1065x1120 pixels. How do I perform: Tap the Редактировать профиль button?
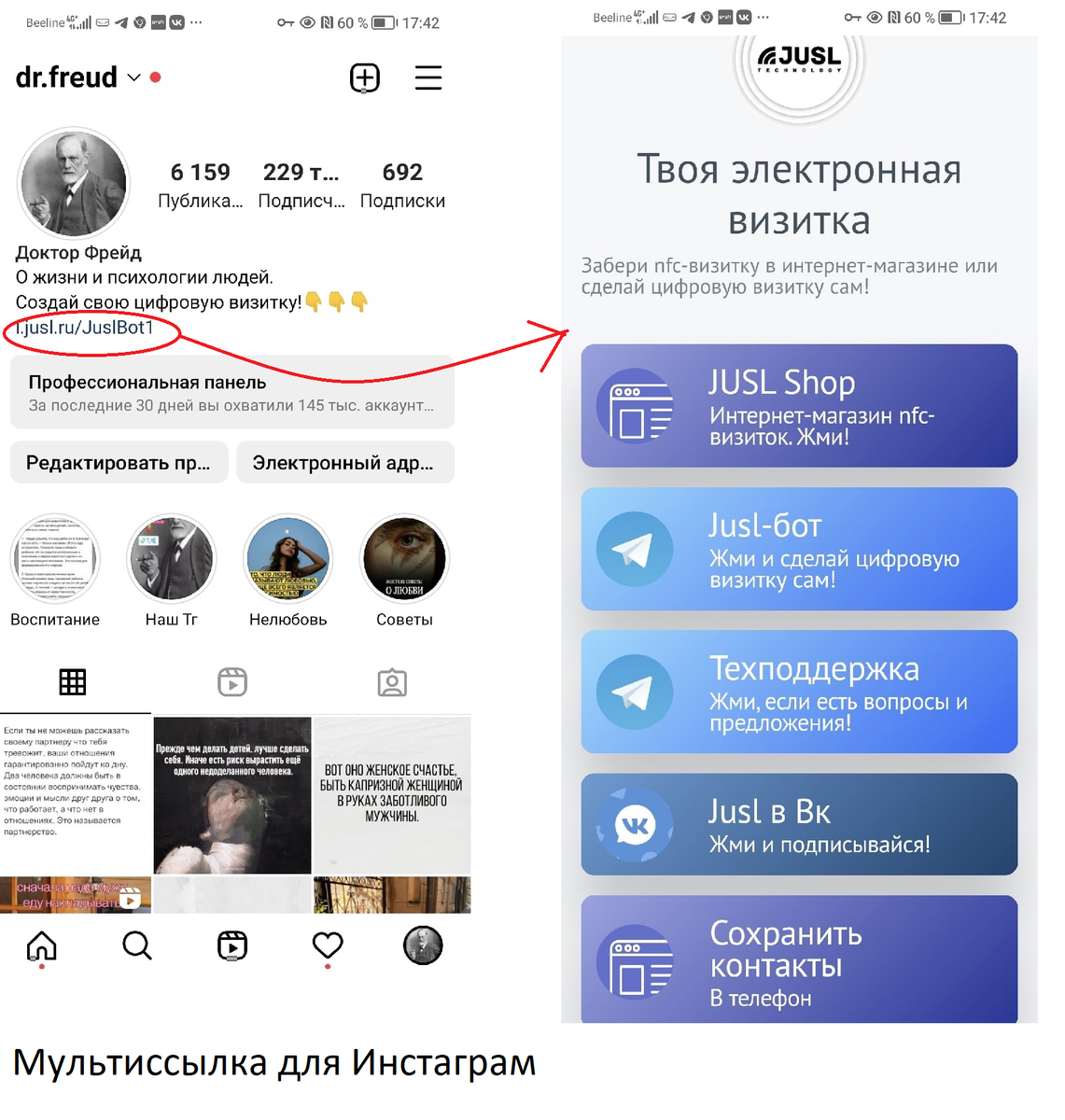(119, 462)
